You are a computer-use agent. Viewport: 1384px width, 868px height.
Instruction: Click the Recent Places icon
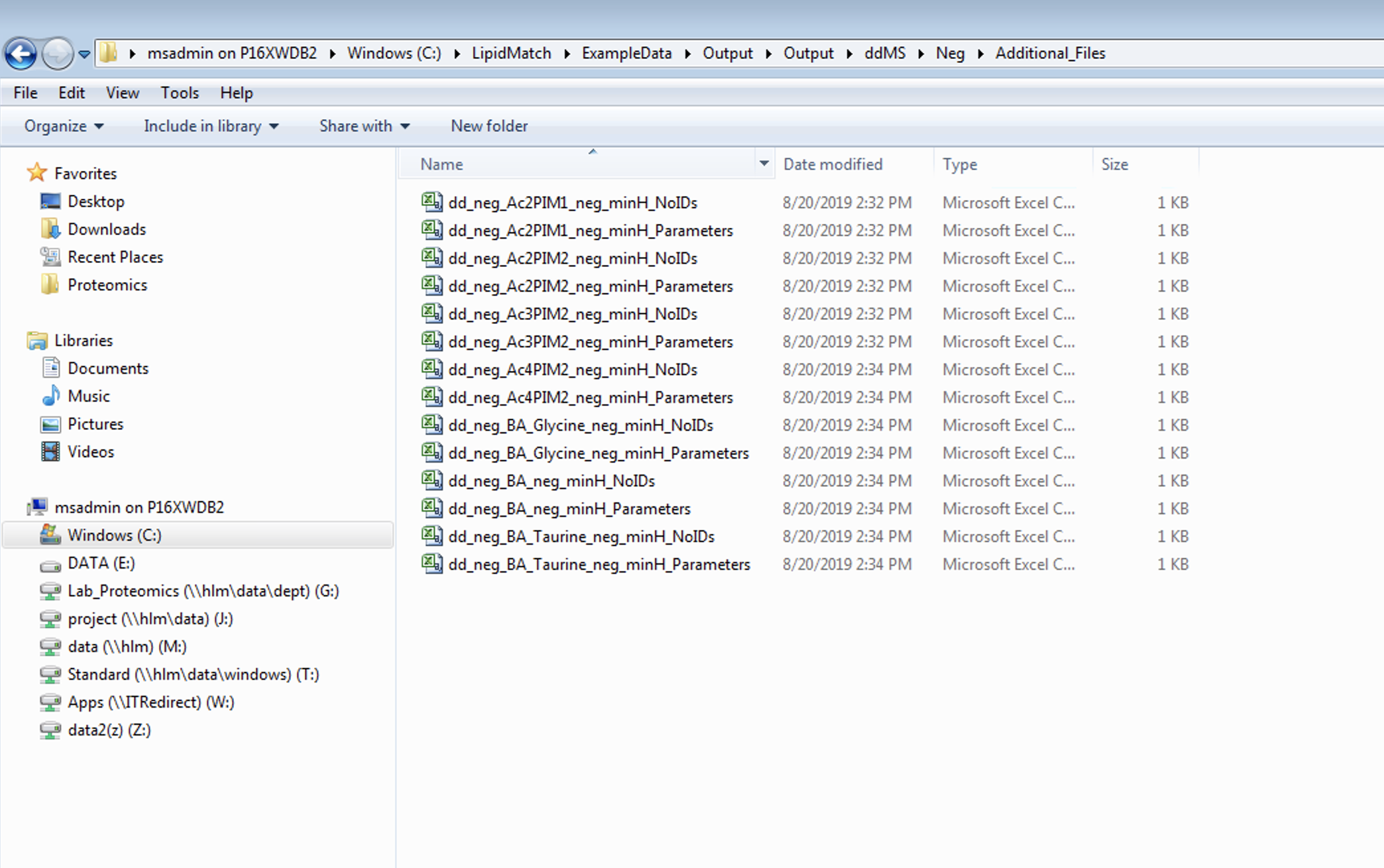pos(50,257)
